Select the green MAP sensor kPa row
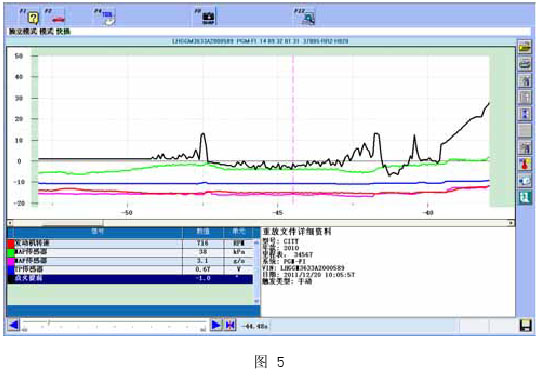The image size is (538, 379). pyautogui.click(x=130, y=252)
